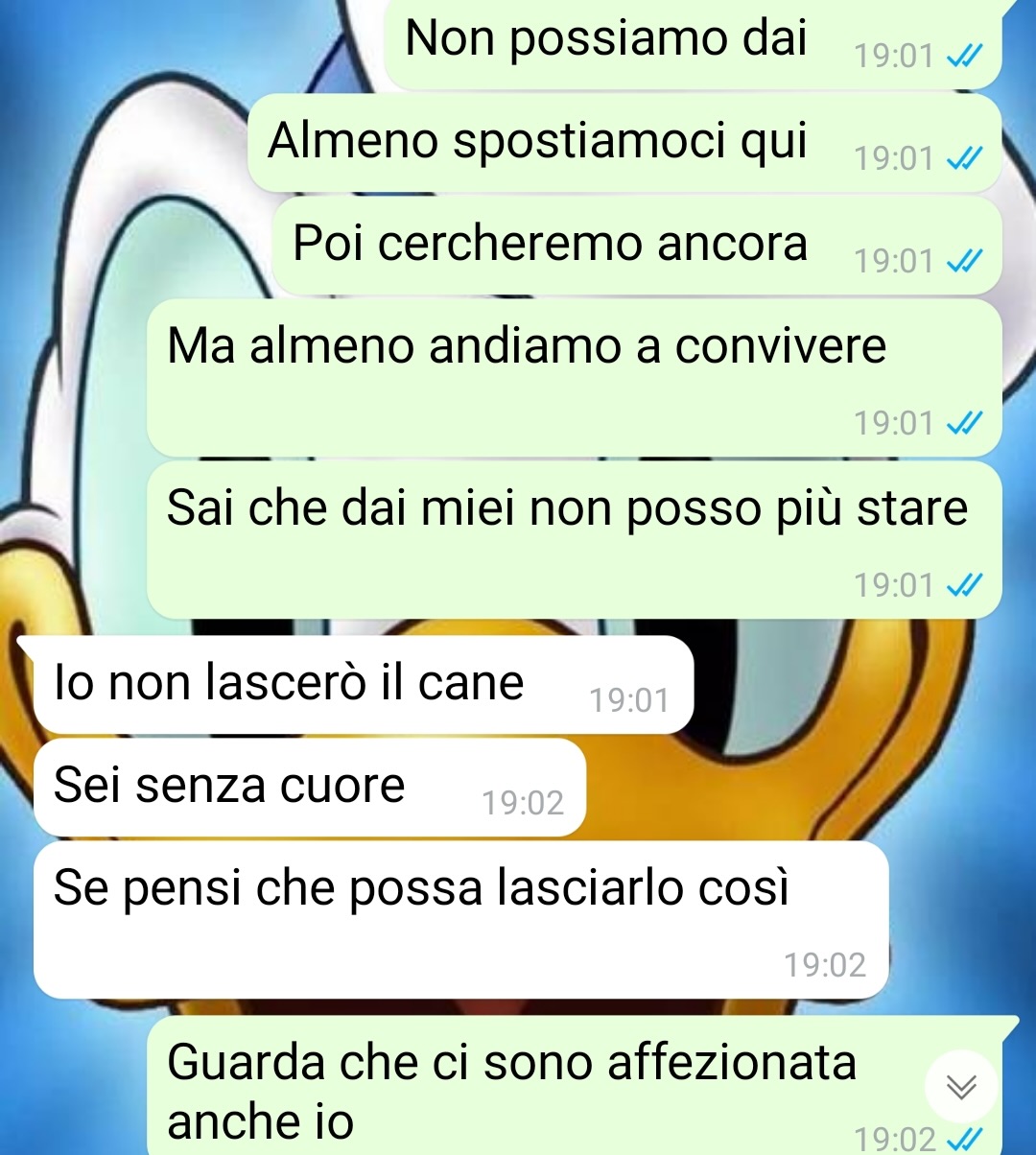
Task: Tap the Donald Duck chat wallpaper background
Action: pos(77,384)
